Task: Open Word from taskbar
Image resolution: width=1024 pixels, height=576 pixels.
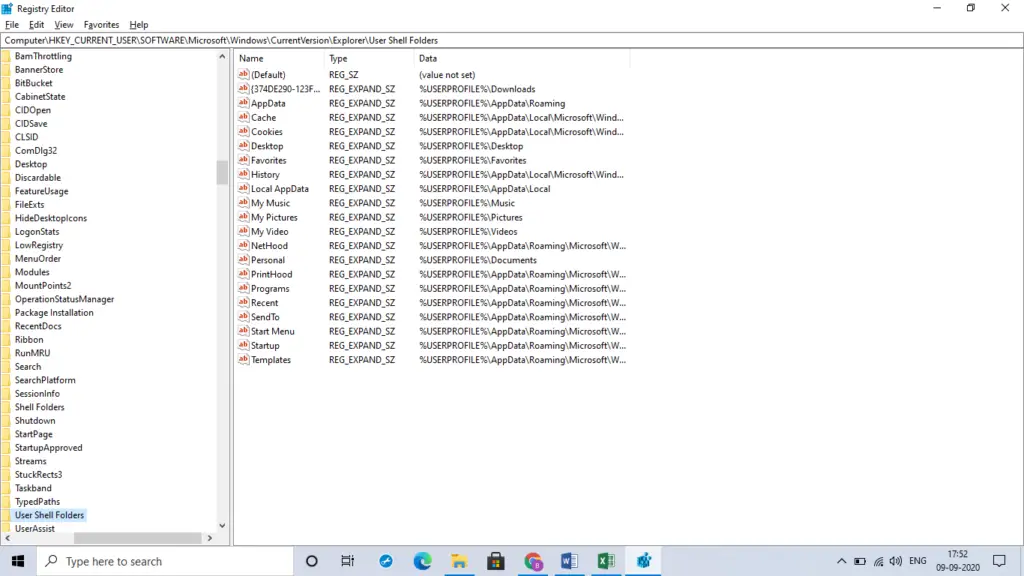Action: click(569, 561)
